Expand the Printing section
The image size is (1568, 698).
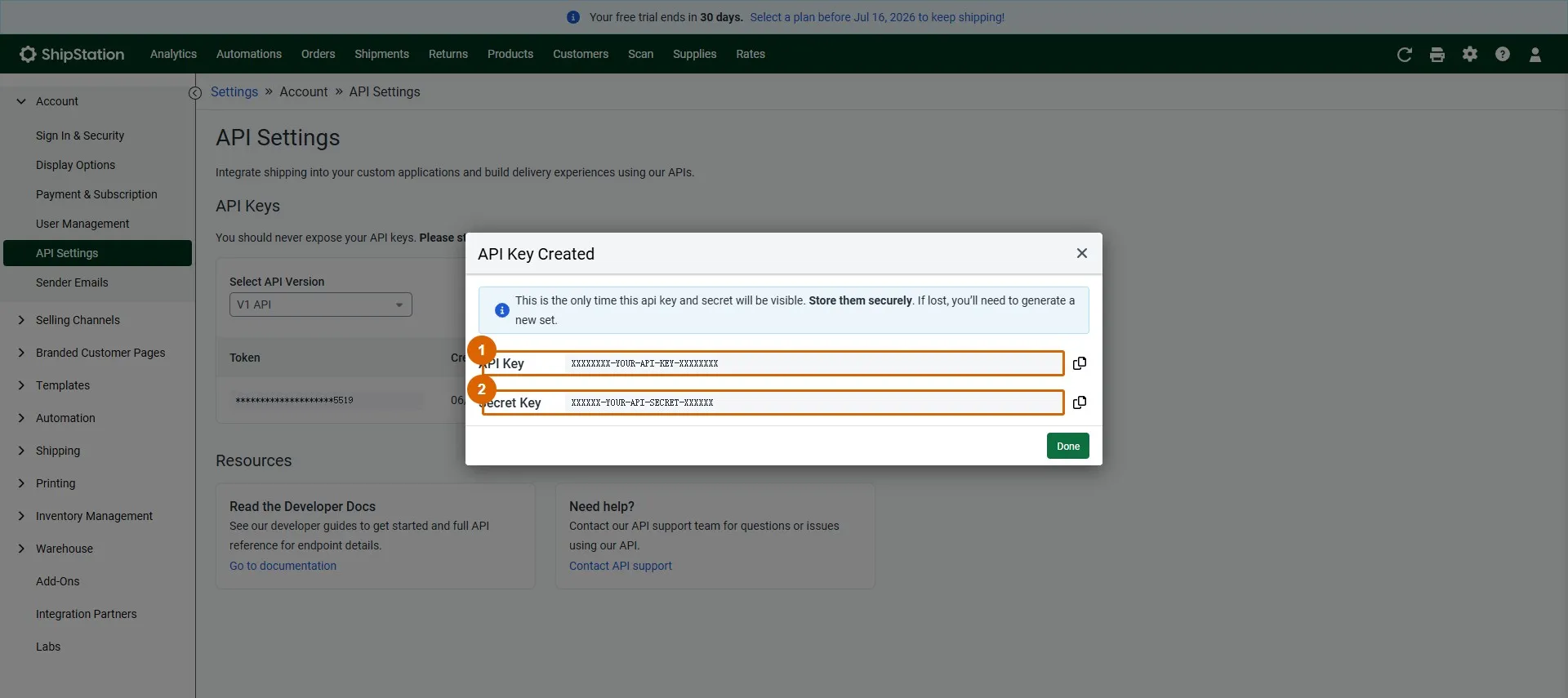point(21,483)
